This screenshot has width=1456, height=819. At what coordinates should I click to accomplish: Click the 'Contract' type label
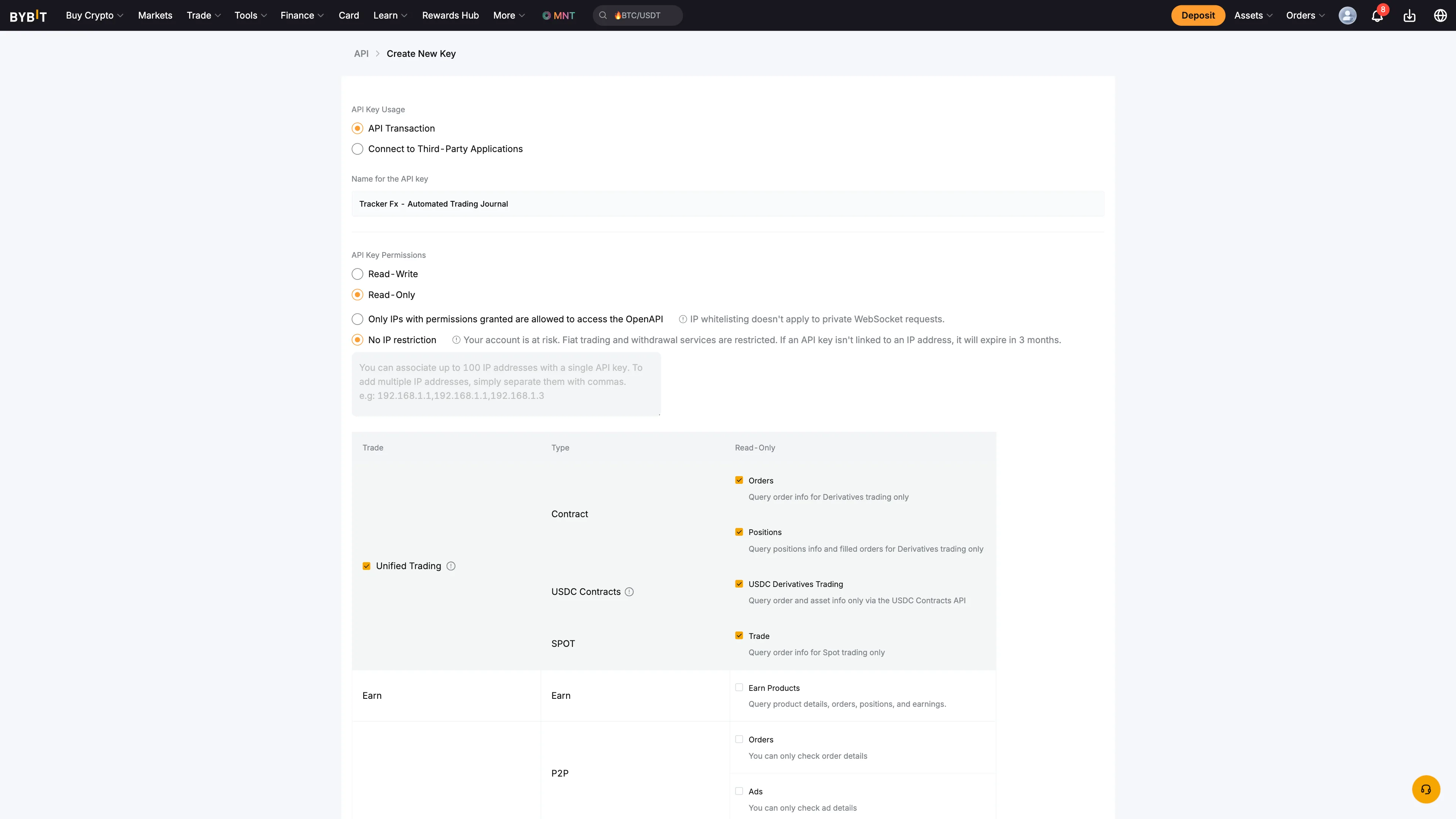click(x=569, y=514)
